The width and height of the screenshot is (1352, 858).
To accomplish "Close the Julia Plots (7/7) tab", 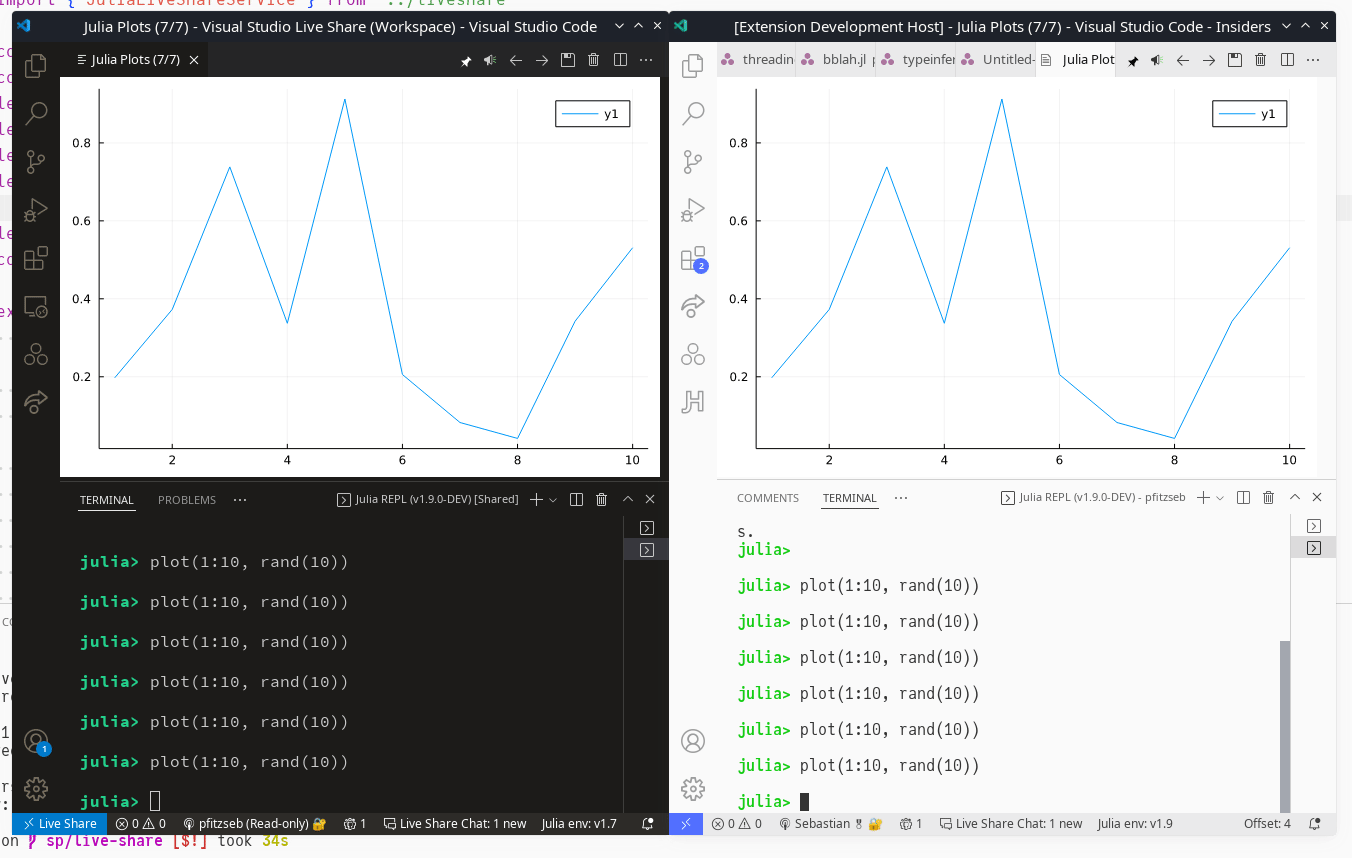I will pyautogui.click(x=194, y=61).
